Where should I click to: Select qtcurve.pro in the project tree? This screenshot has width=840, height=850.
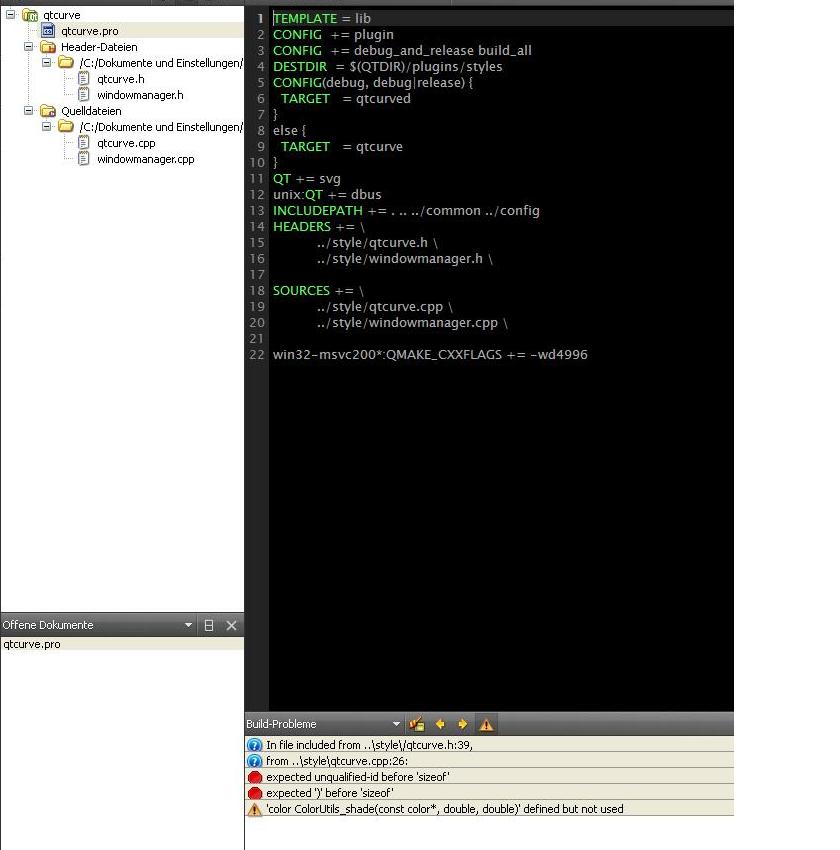pos(89,31)
